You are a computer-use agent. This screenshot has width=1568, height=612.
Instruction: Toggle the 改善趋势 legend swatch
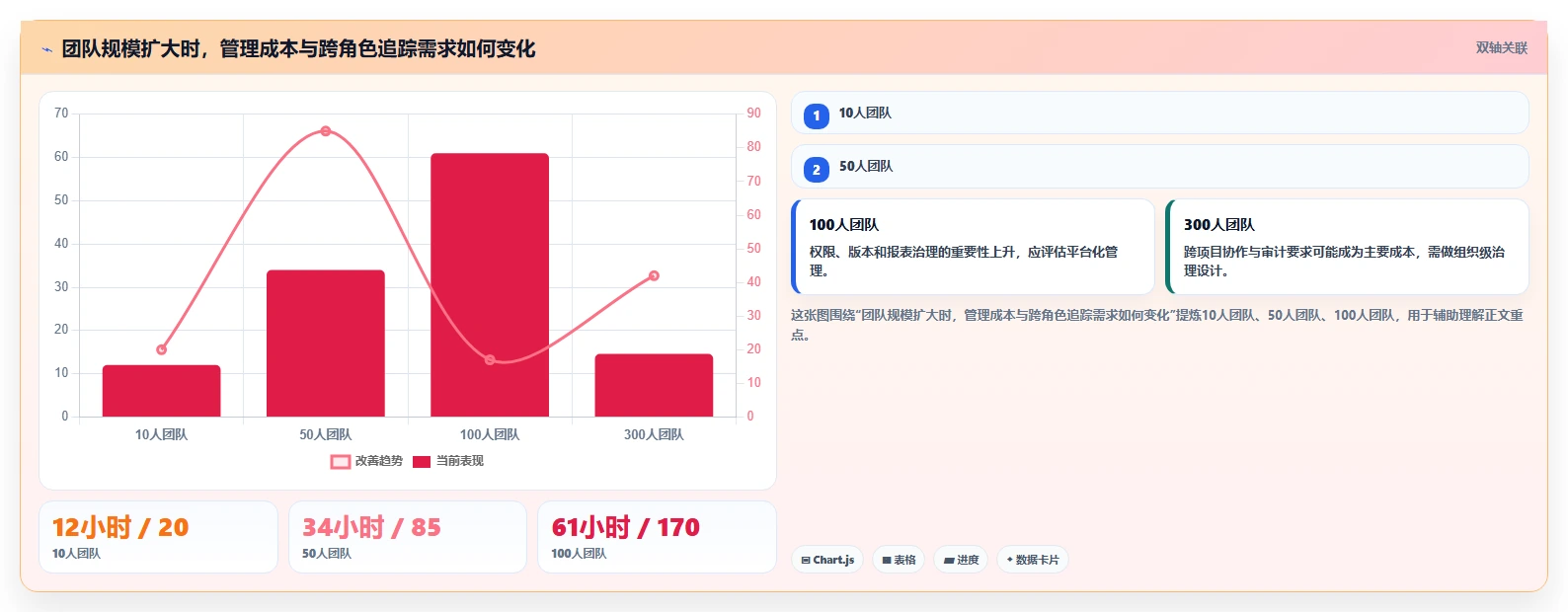click(341, 462)
